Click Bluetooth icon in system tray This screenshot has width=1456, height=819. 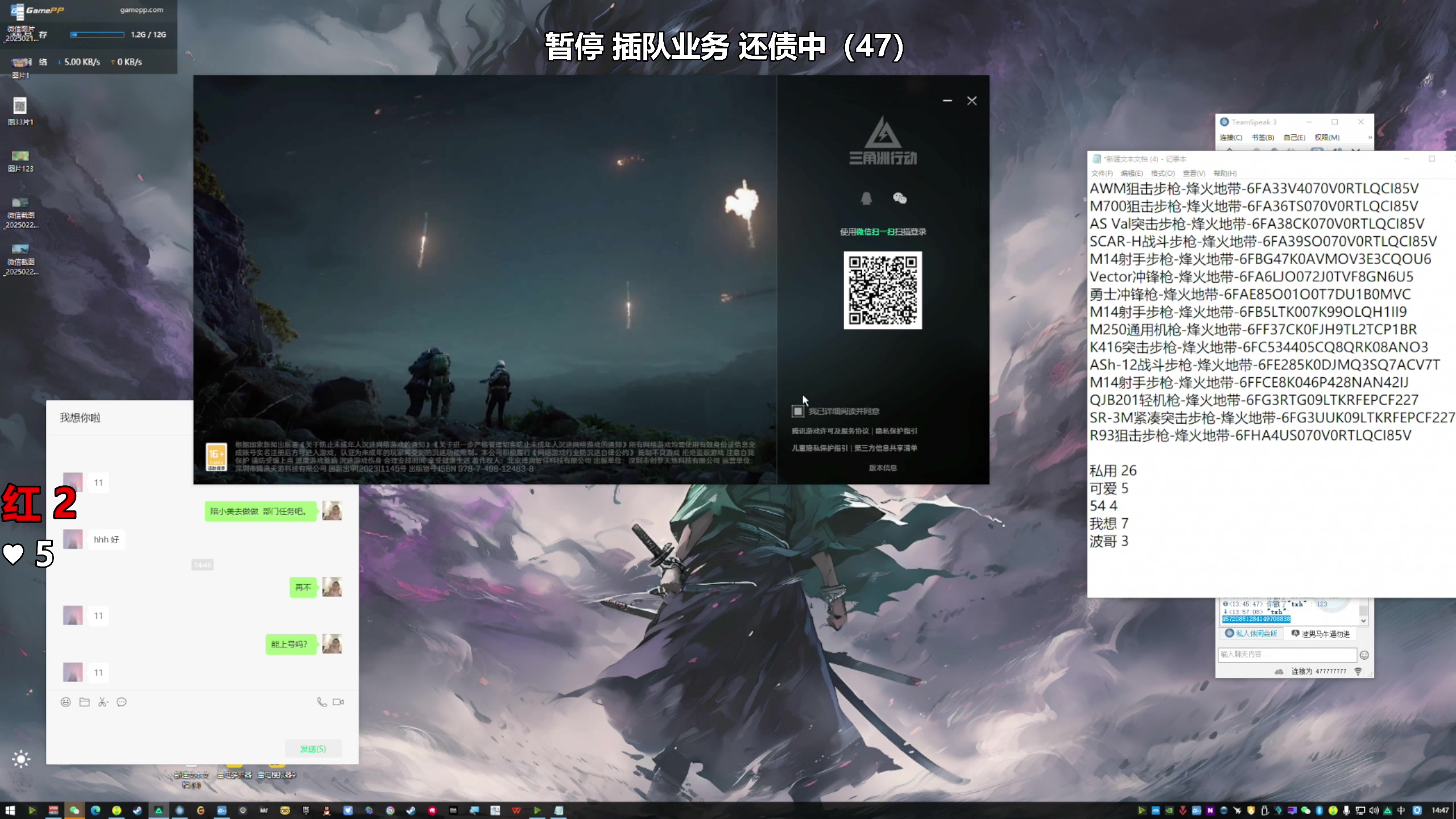click(x=1319, y=810)
